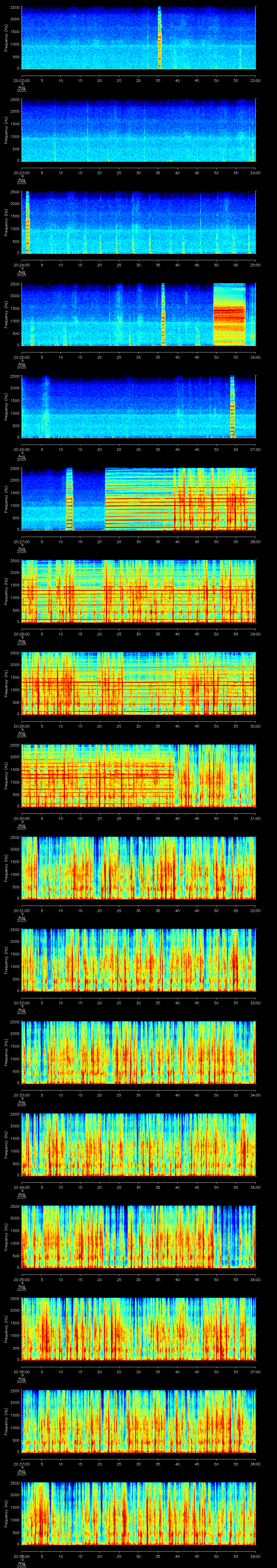Open the spectrogram panel starting at 20:35:00
This screenshot has width=277, height=1568.
138,1237
